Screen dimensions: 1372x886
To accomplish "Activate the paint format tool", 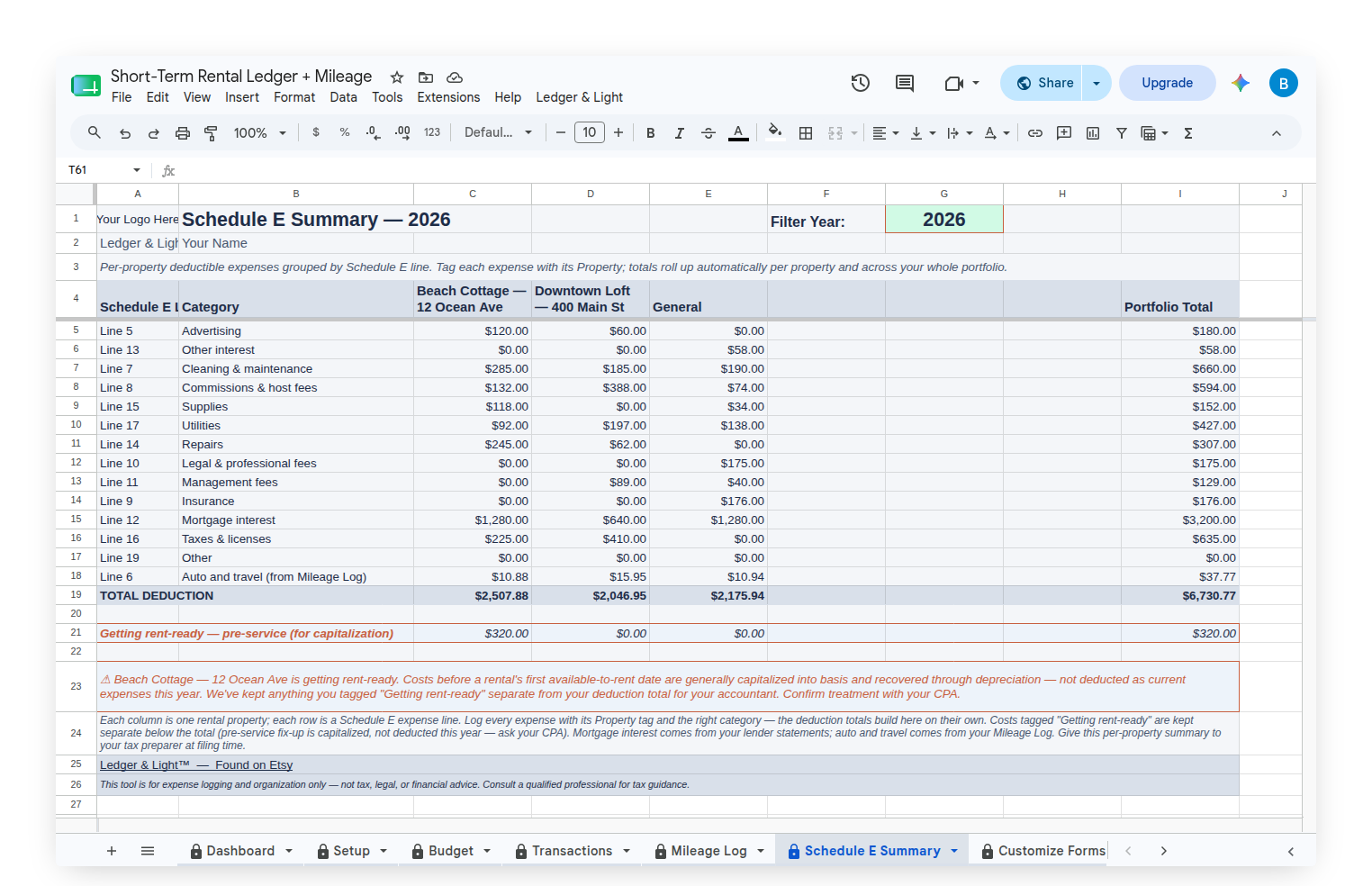I will point(212,132).
